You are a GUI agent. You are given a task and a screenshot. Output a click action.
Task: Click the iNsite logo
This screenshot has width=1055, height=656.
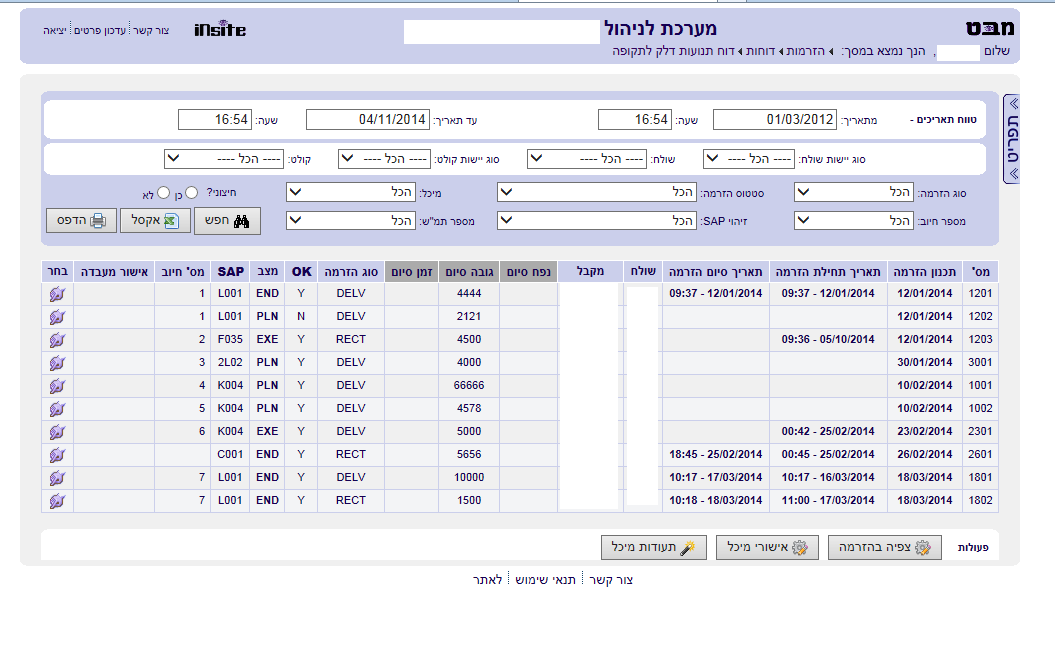pos(220,29)
